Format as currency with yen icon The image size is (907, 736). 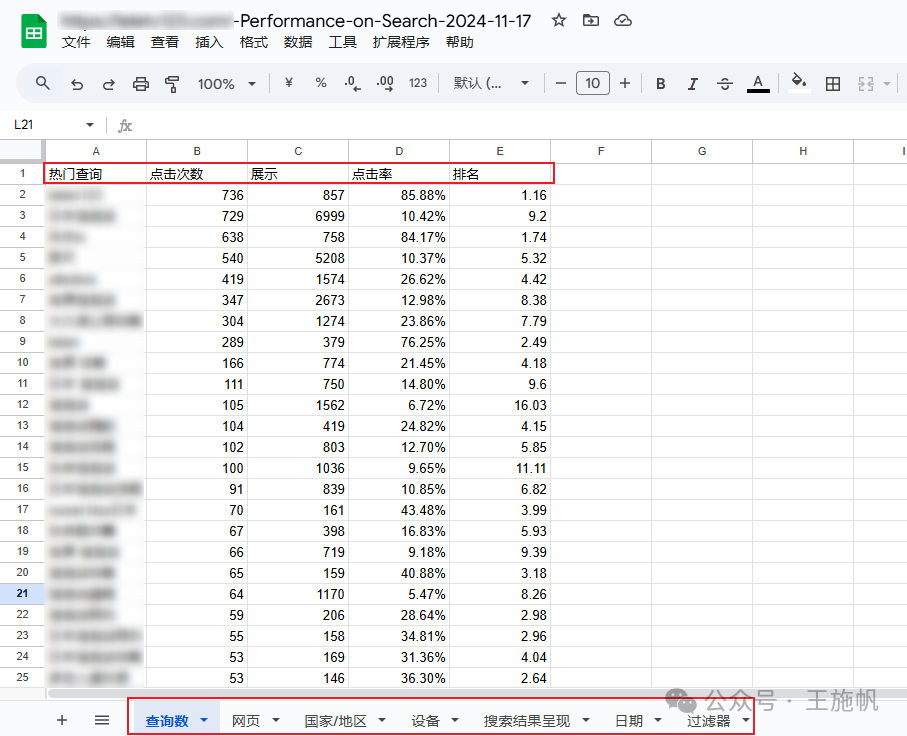click(289, 83)
